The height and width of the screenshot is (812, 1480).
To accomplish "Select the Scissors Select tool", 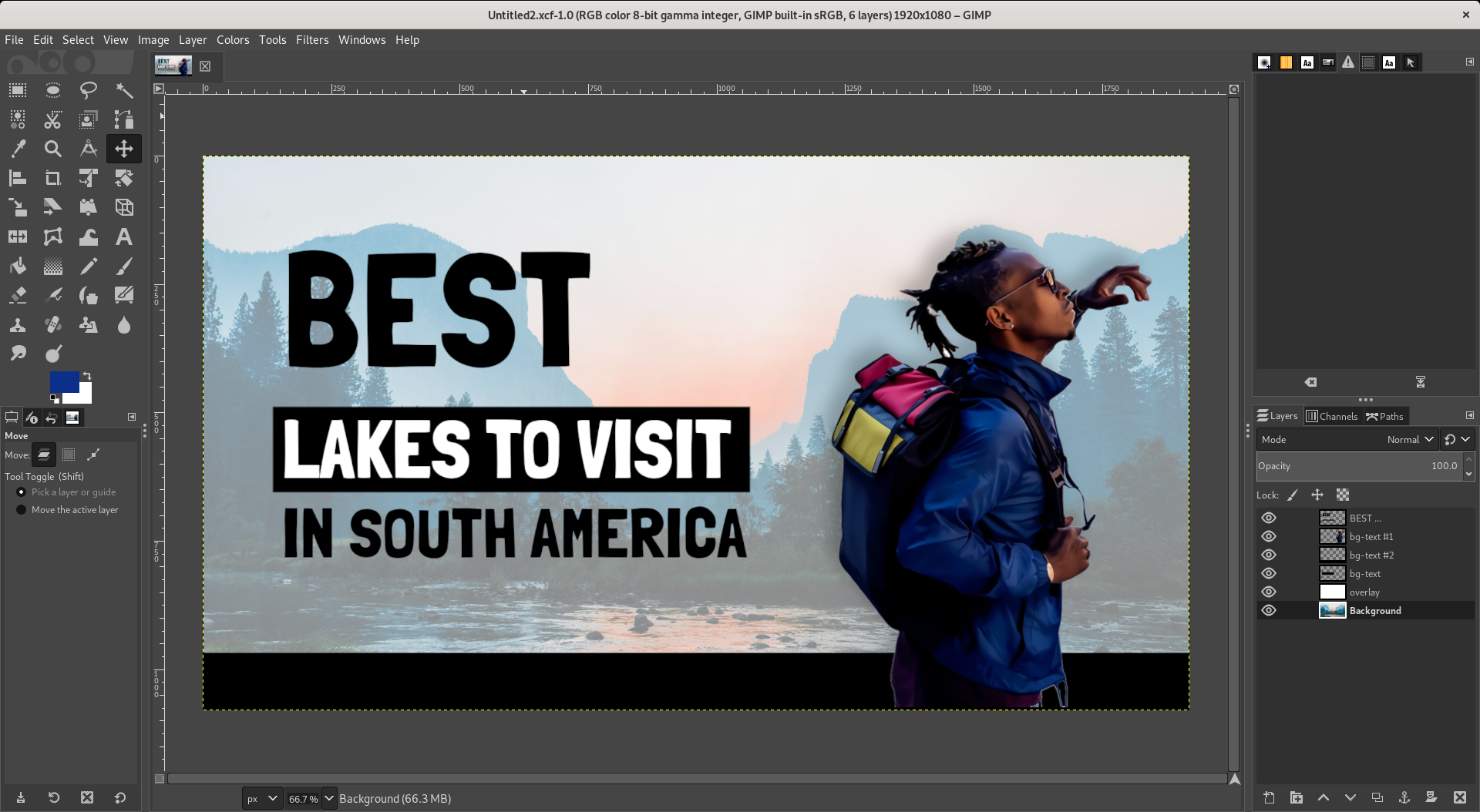I will click(x=53, y=119).
